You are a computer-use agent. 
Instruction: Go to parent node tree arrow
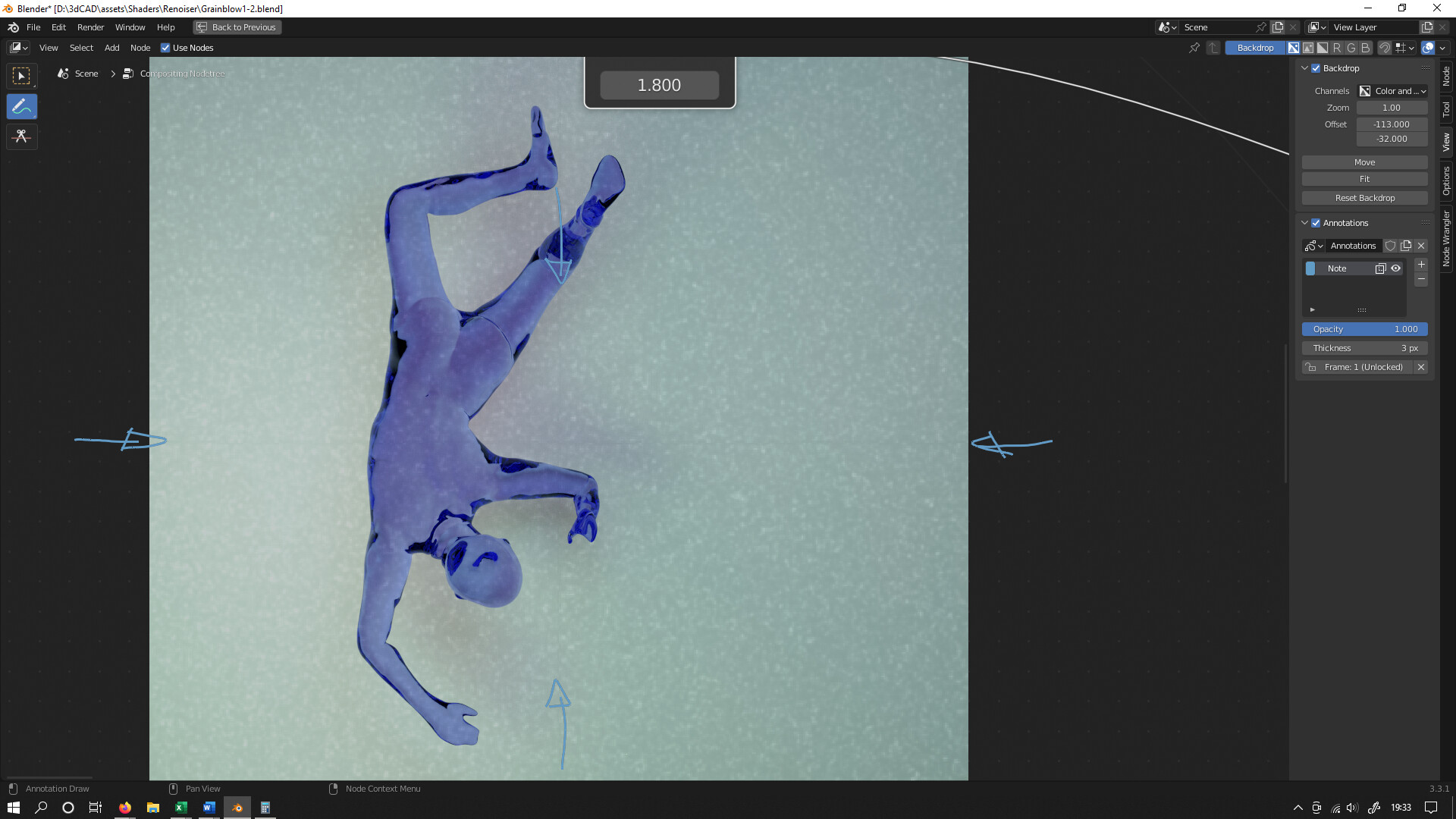pos(1213,48)
